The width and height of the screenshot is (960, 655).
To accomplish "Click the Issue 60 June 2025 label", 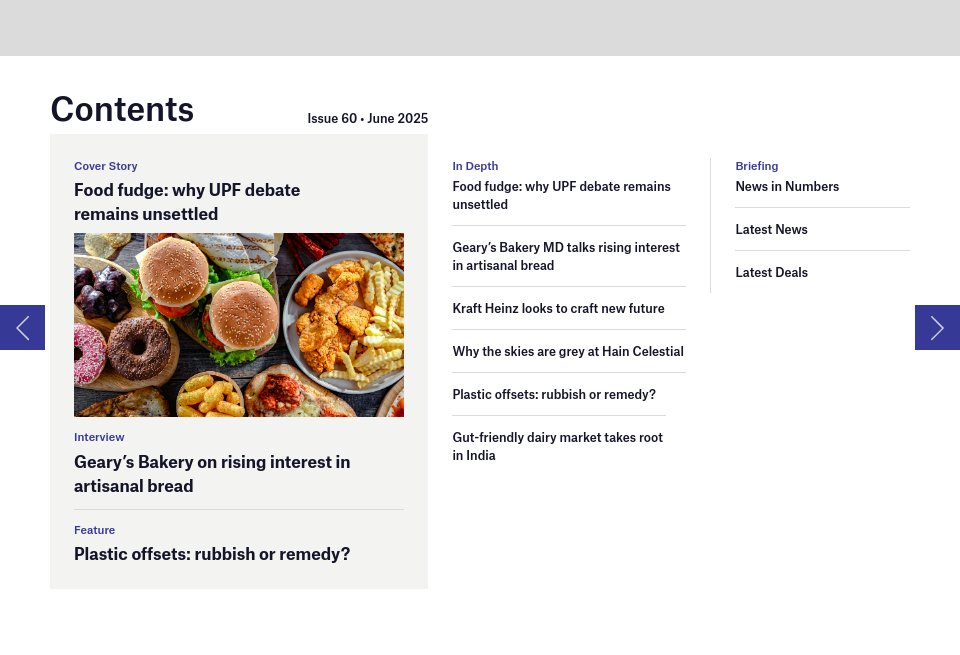I will [367, 118].
